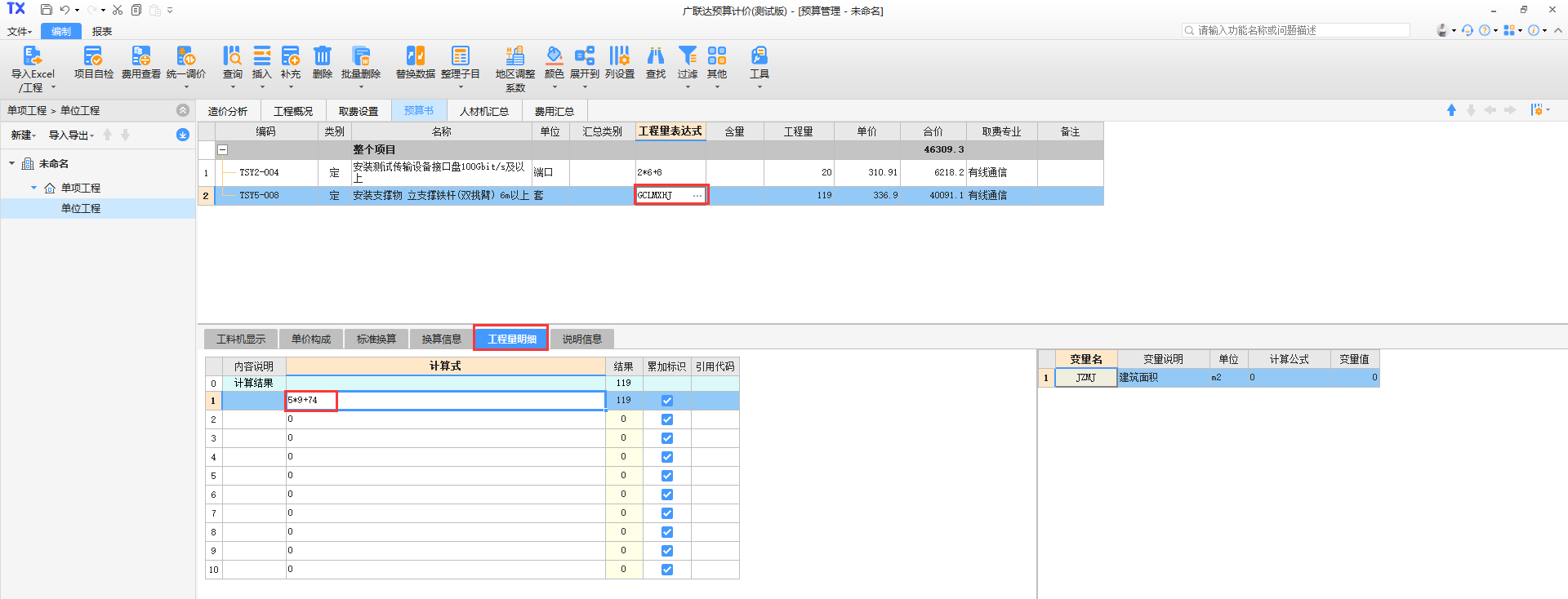This screenshot has width=1568, height=599.
Task: Switch to the 人材机汇总 tab
Action: pyautogui.click(x=483, y=111)
